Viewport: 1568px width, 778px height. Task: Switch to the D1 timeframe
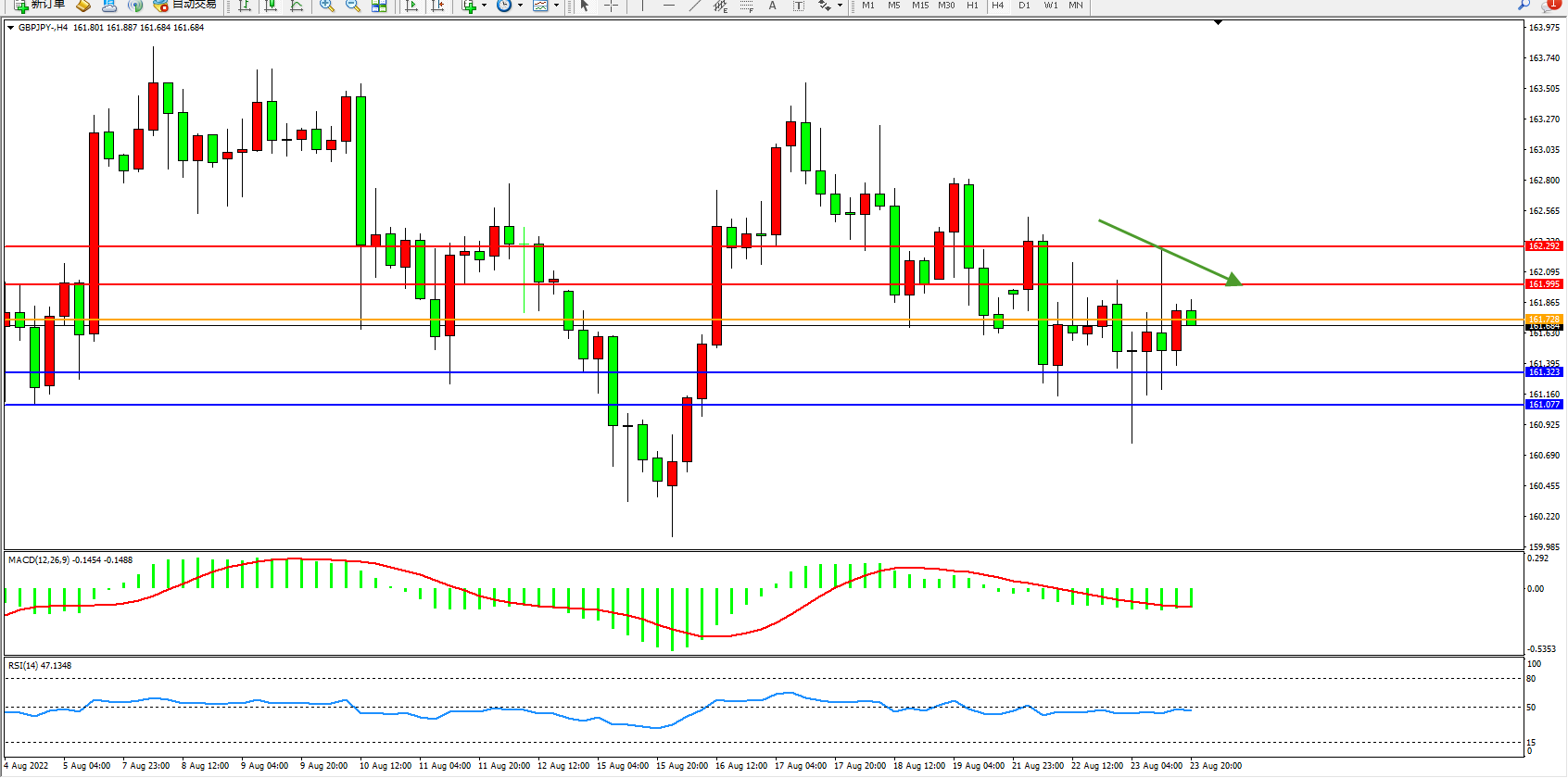click(1024, 6)
